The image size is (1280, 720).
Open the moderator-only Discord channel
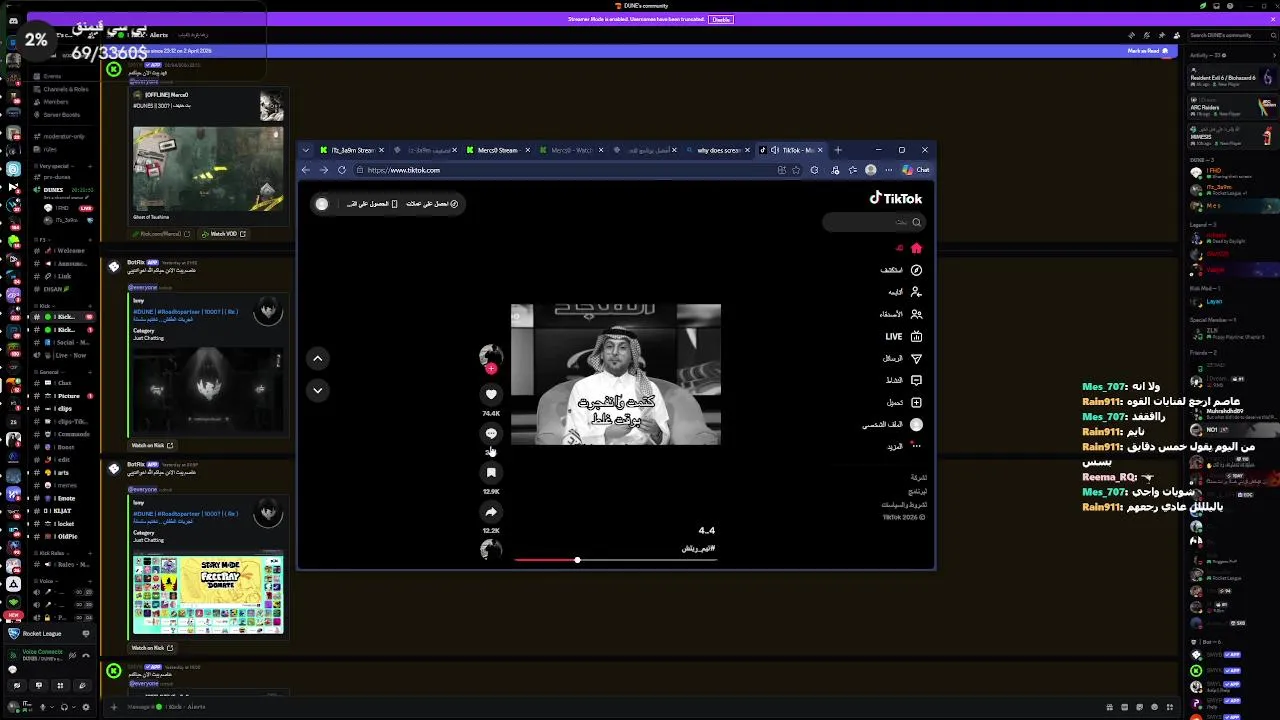point(62,136)
